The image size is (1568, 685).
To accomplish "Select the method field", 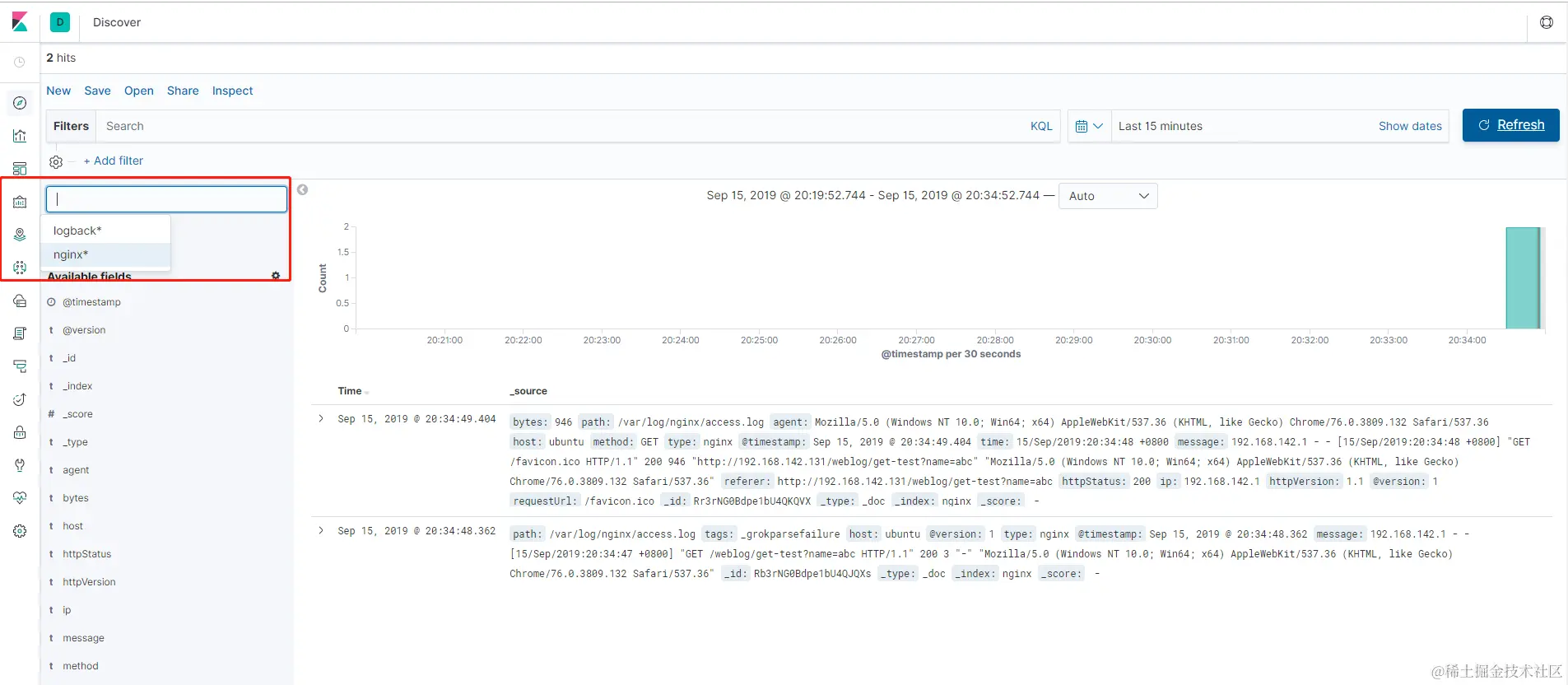I will (x=80, y=666).
